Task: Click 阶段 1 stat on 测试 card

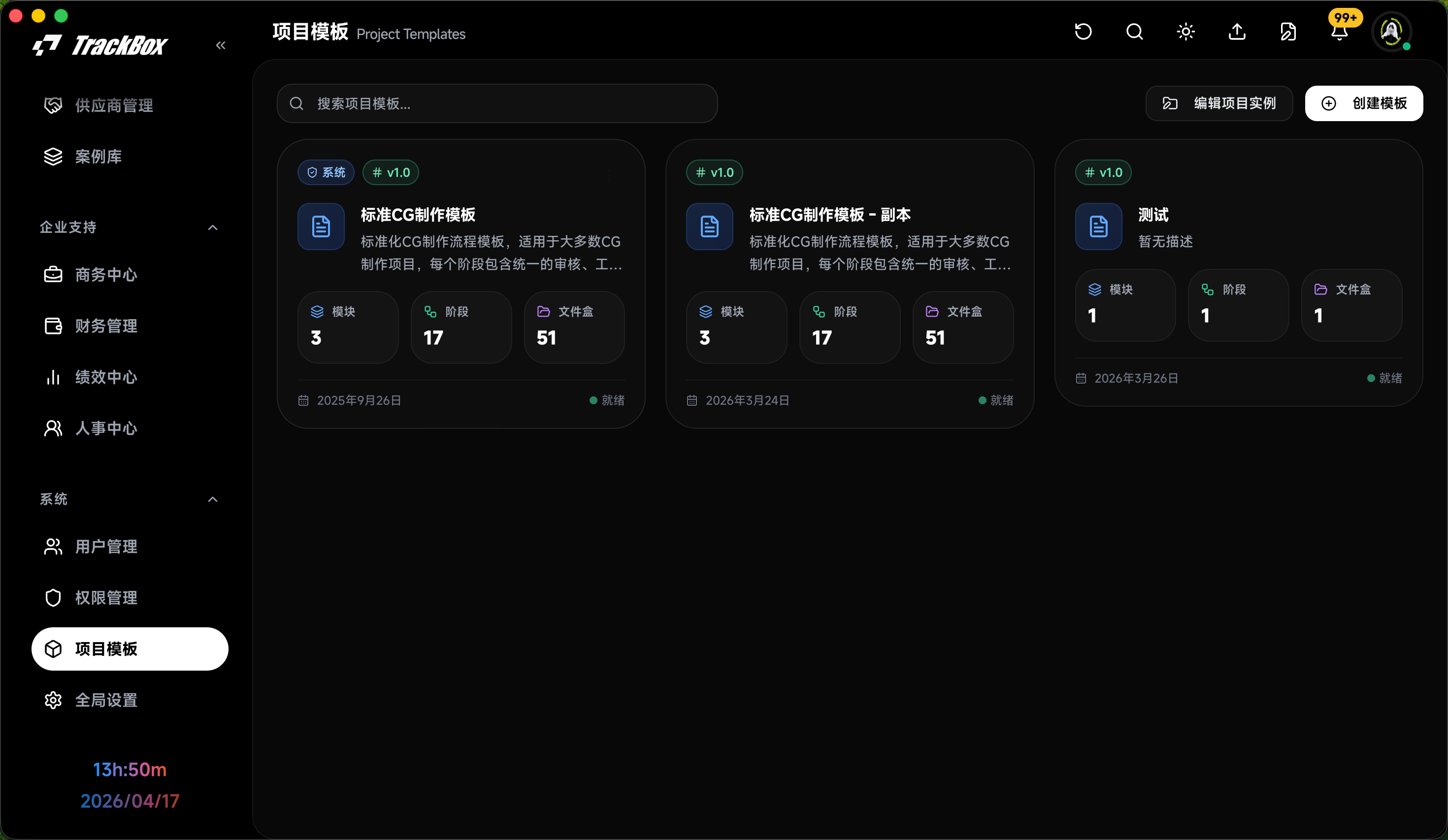Action: click(x=1238, y=305)
